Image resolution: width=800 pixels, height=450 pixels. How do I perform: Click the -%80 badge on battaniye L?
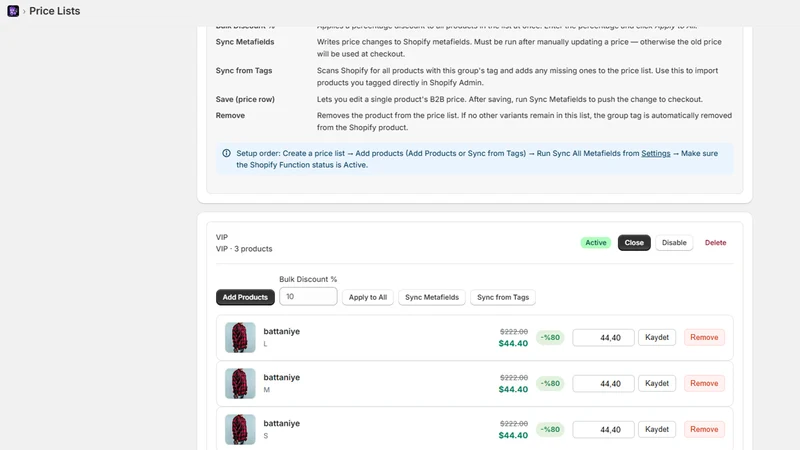(x=550, y=337)
